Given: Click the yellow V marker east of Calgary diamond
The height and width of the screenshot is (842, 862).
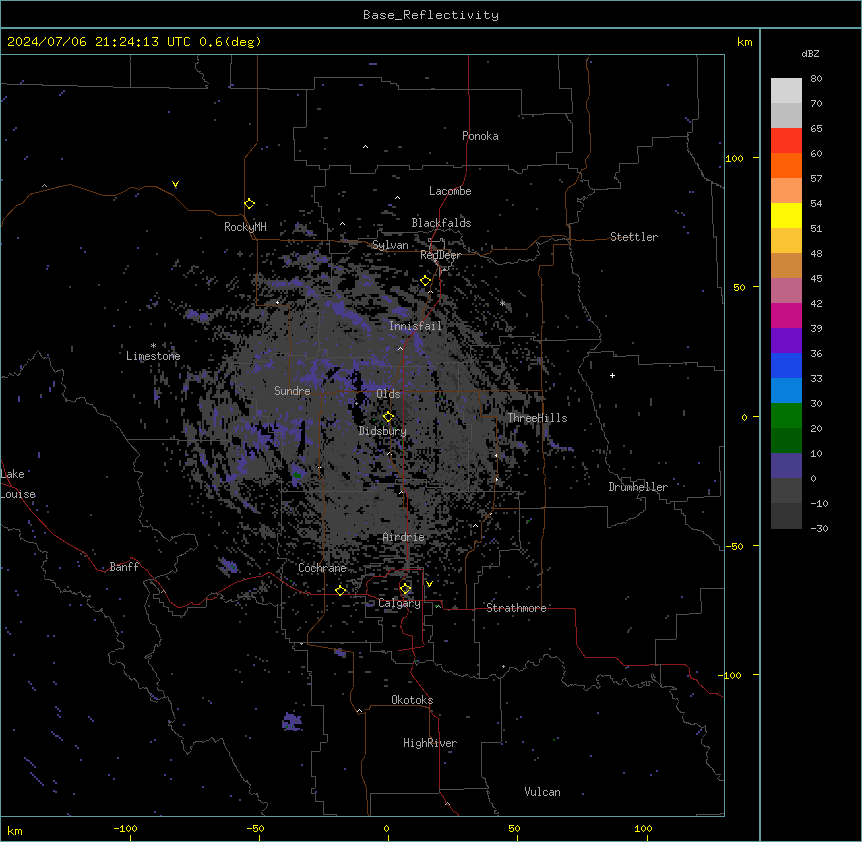Looking at the screenshot, I should [x=429, y=584].
